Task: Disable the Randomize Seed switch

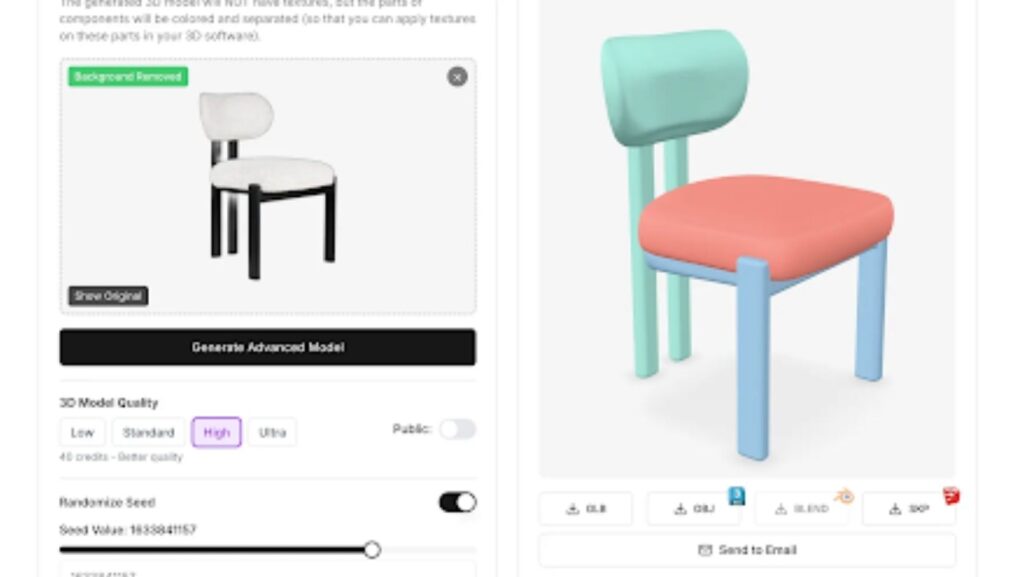Action: [457, 502]
